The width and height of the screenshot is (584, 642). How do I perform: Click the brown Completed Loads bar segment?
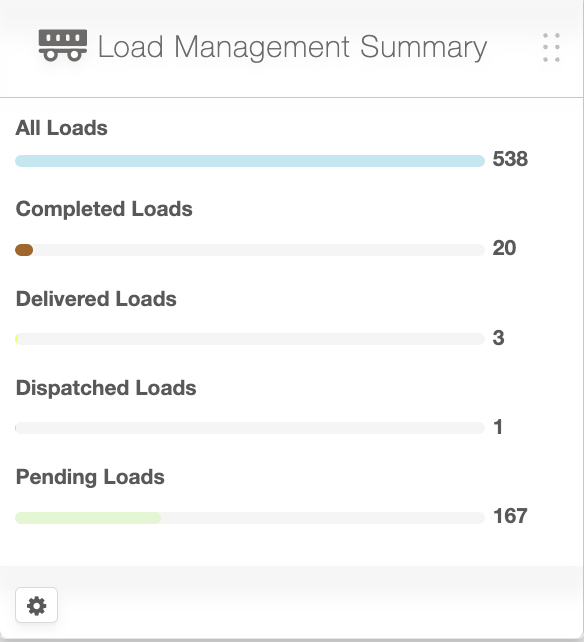pyautogui.click(x=24, y=250)
